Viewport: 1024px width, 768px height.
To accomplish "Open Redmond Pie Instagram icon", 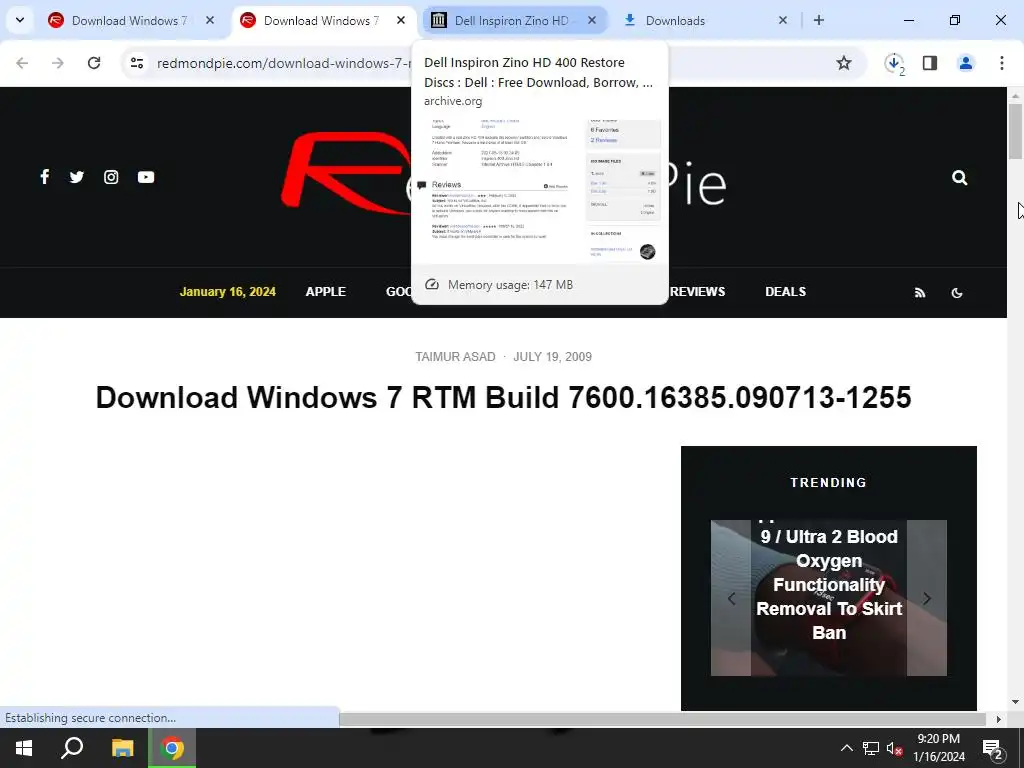I will (x=111, y=177).
